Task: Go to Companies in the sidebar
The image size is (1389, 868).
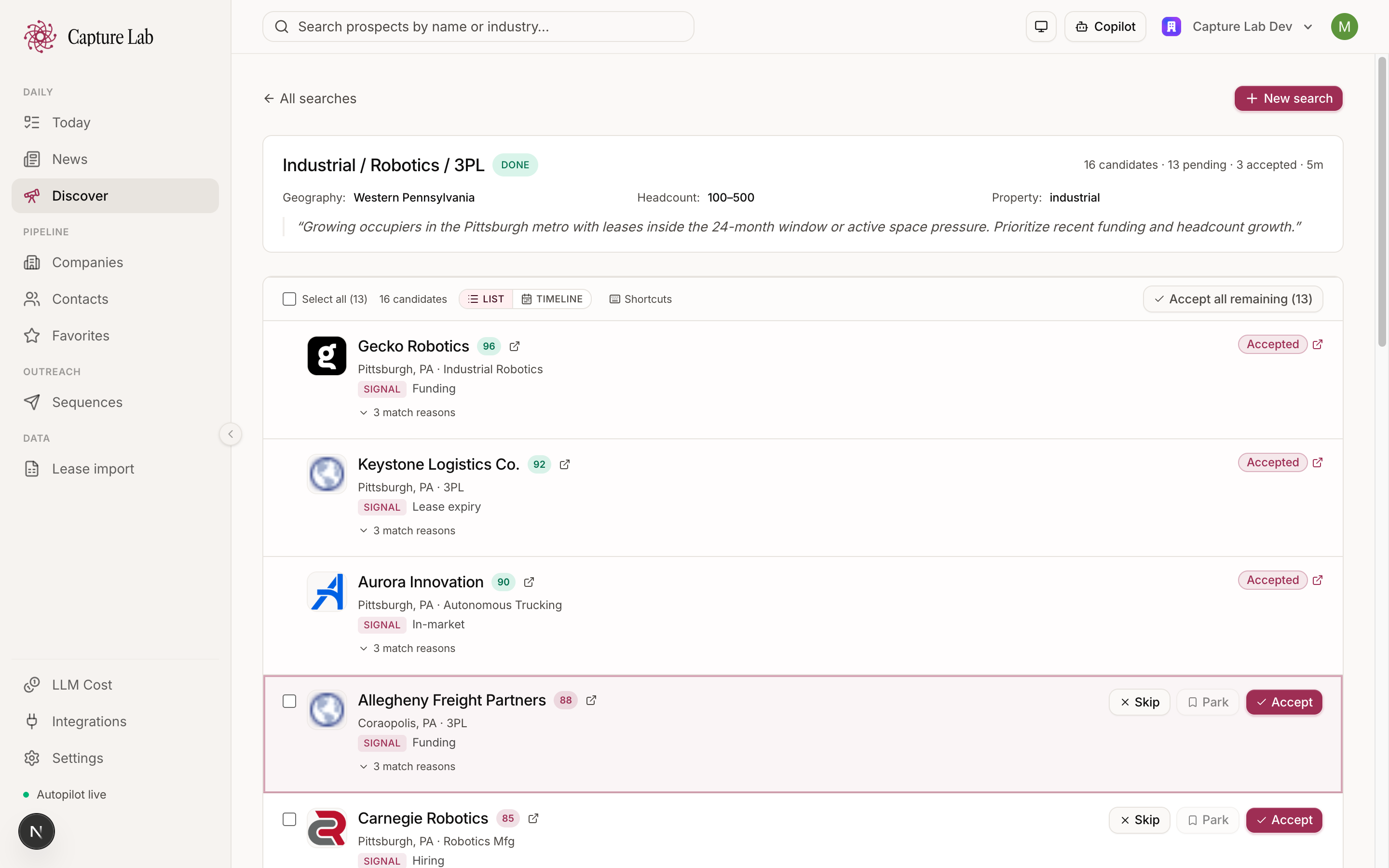Action: (115, 262)
